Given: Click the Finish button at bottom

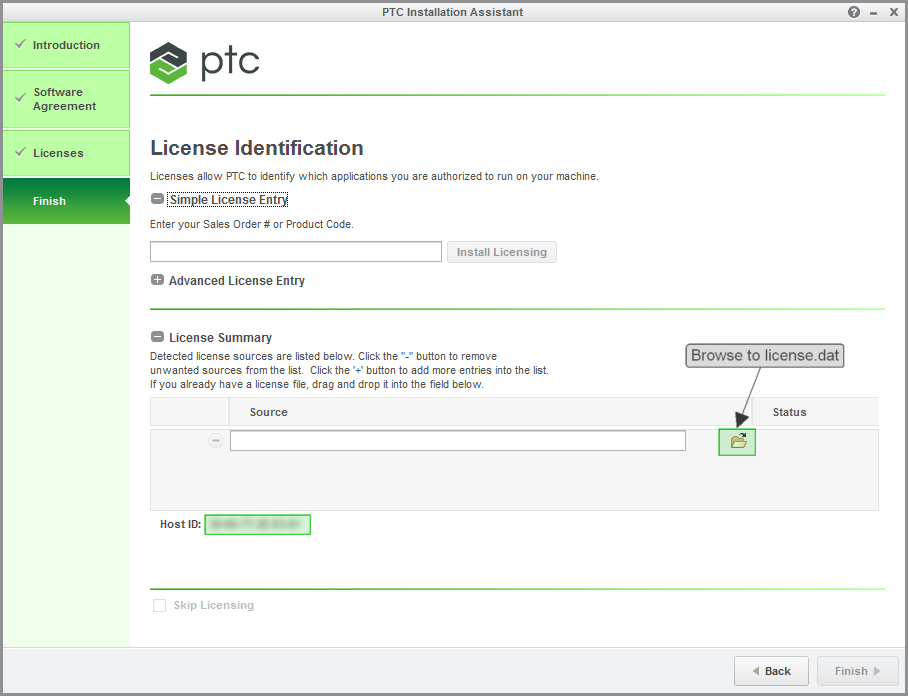Looking at the screenshot, I should point(858,671).
